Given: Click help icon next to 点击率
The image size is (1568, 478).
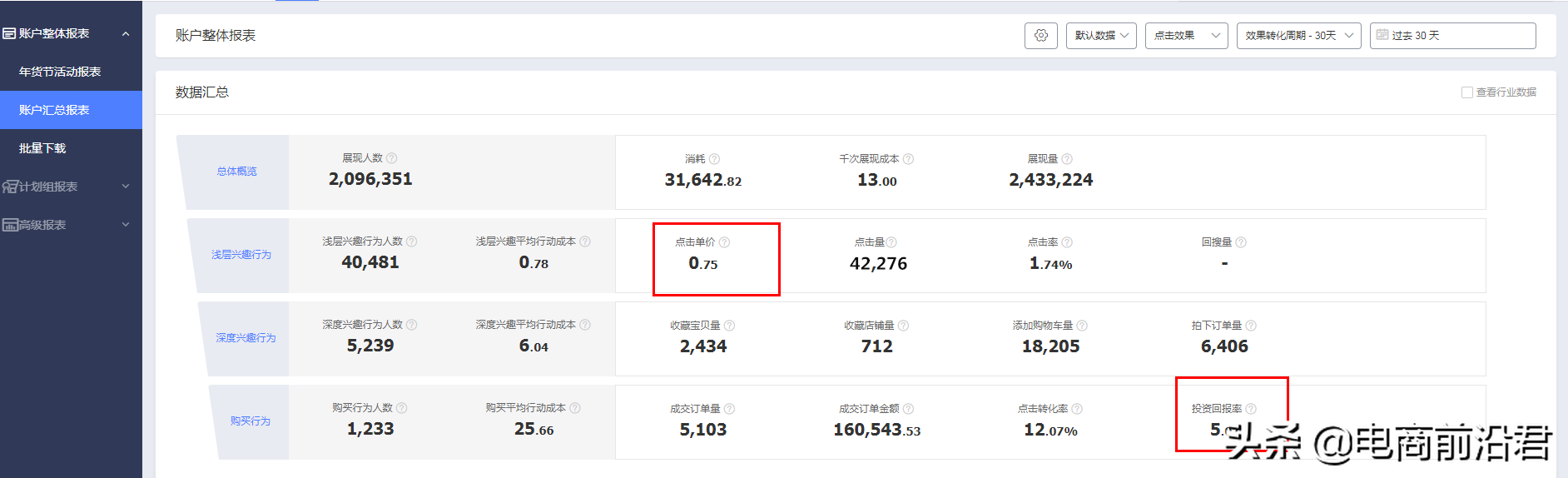Looking at the screenshot, I should (1067, 242).
